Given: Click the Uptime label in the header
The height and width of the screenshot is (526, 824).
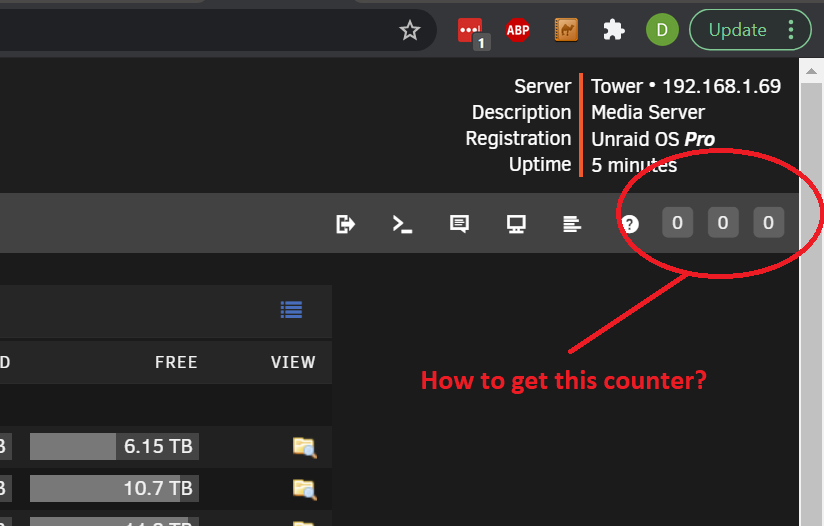Looking at the screenshot, I should tap(540, 165).
